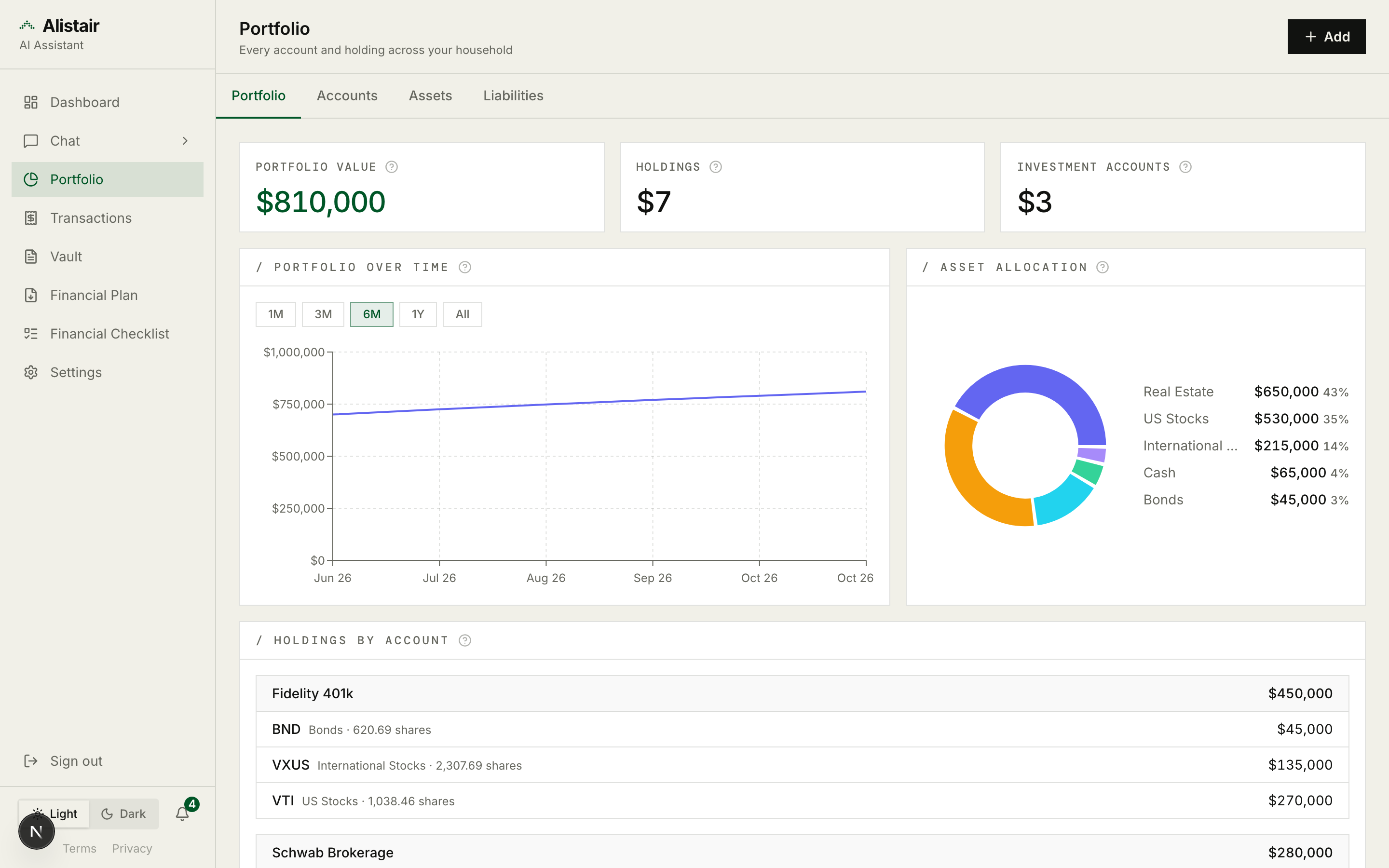The image size is (1389, 868).
Task: Click the Financial Checklist list icon
Action: [x=31, y=334]
